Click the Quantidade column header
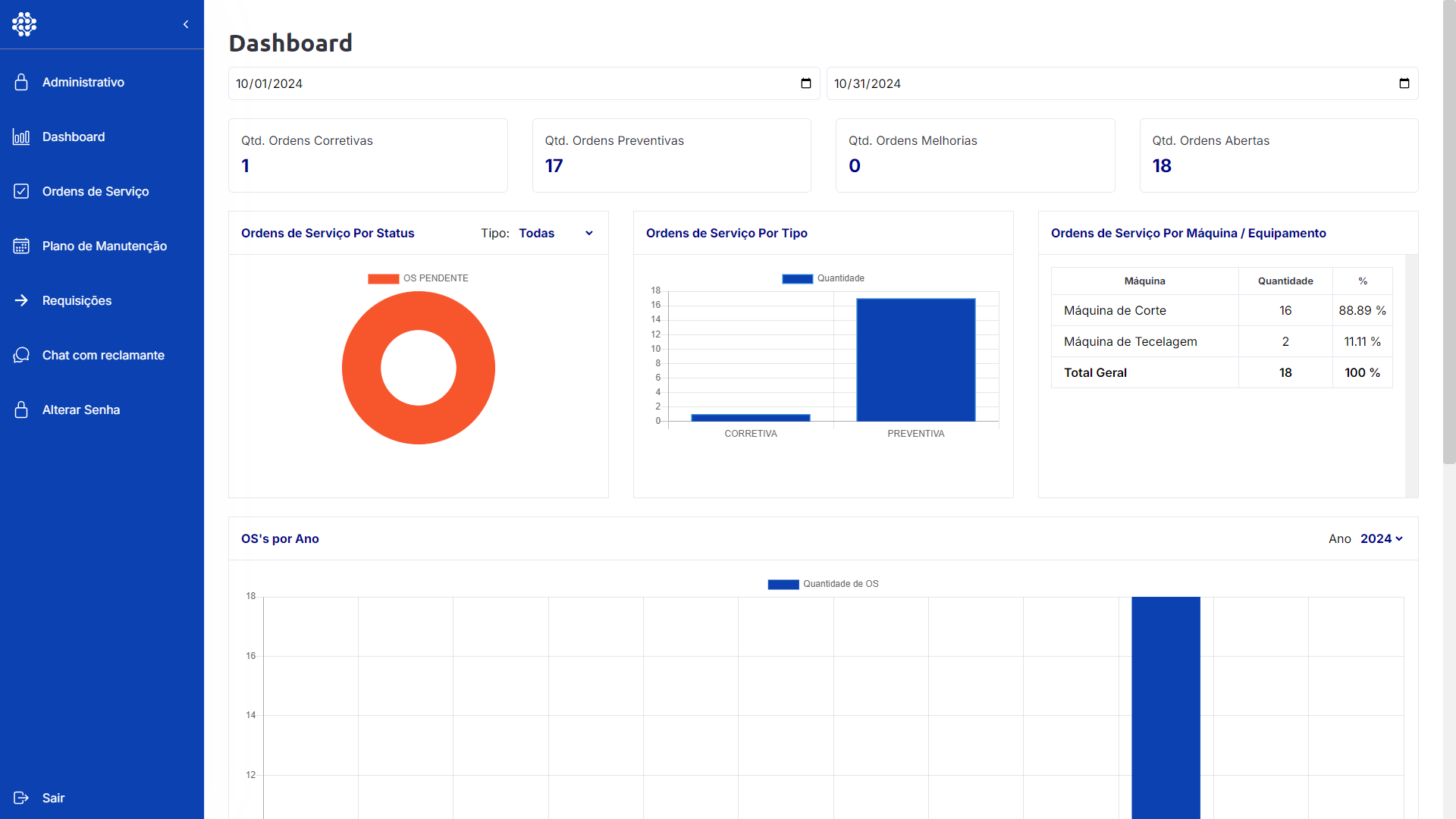The image size is (1456, 819). 1285,281
